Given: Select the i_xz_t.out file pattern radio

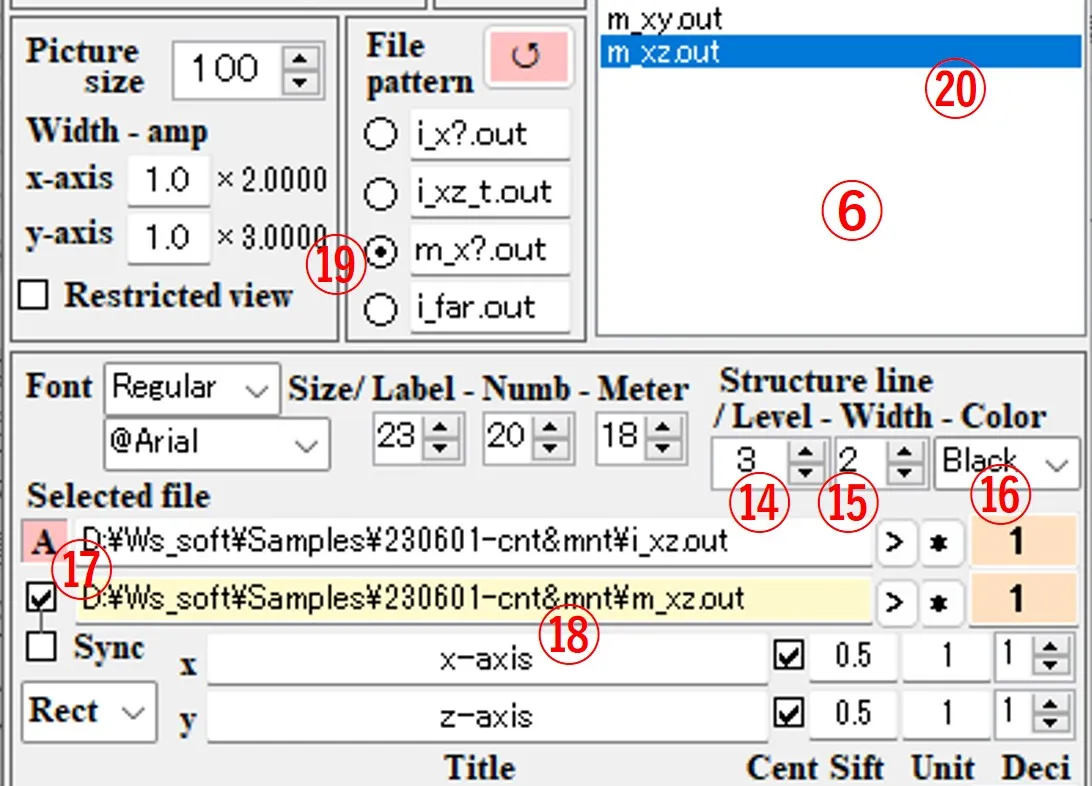Looking at the screenshot, I should [380, 193].
